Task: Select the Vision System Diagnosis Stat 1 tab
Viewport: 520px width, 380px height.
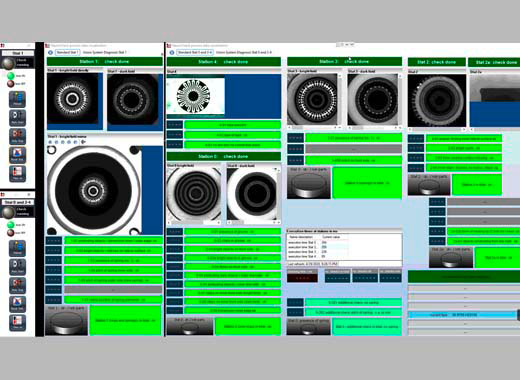Action: pos(105,52)
